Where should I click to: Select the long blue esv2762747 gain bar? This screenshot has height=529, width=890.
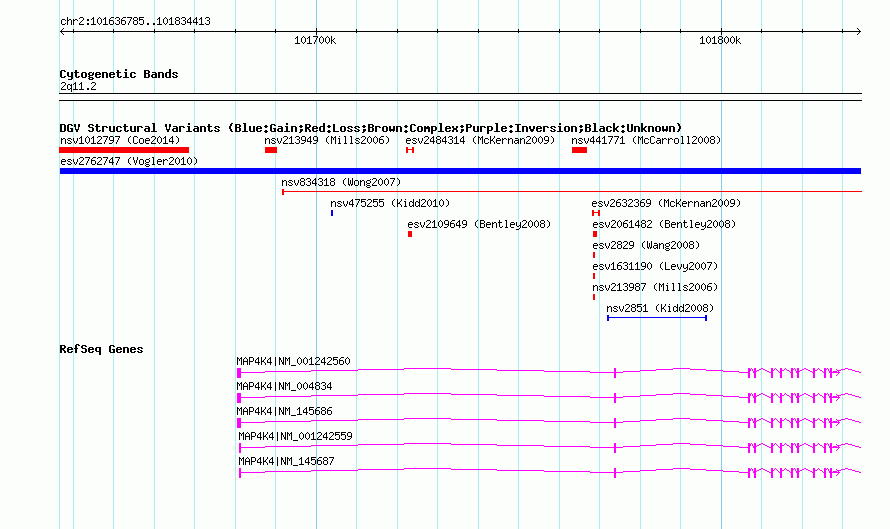coord(460,171)
